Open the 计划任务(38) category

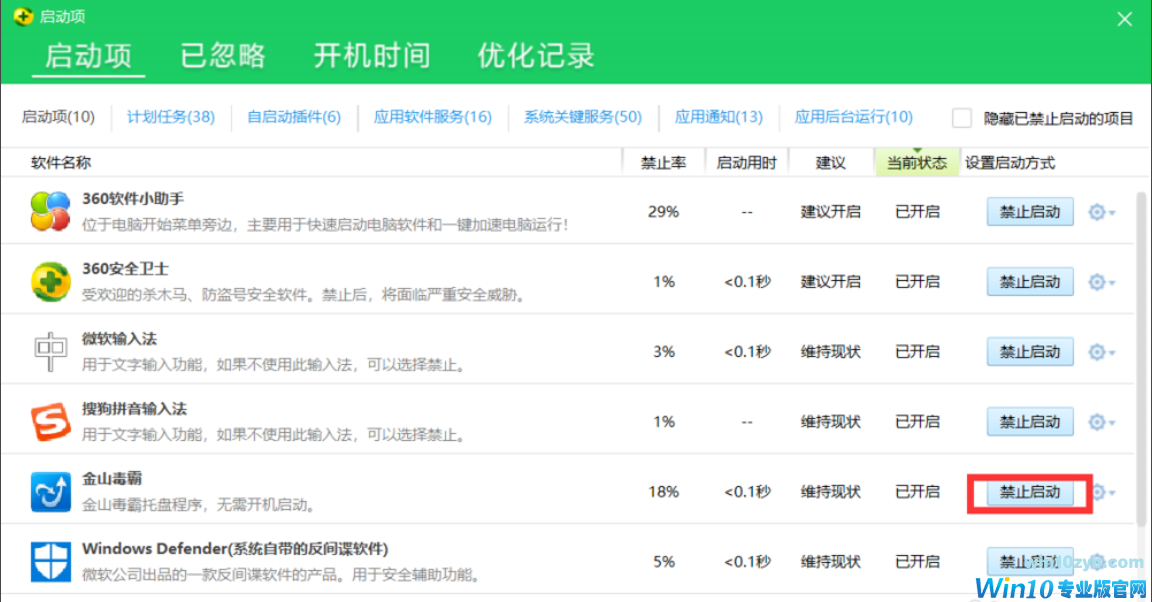[x=171, y=117]
